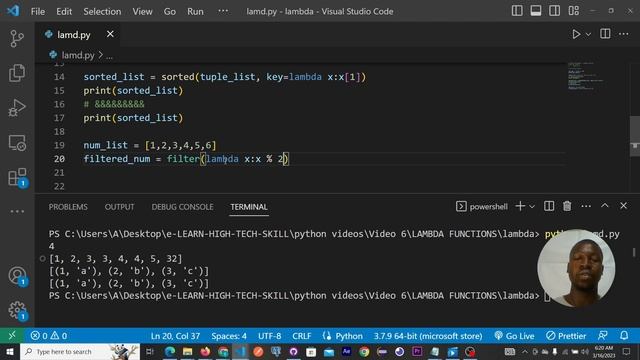640x360 pixels.
Task: Open editor More Actions menu
Action: tap(624, 34)
